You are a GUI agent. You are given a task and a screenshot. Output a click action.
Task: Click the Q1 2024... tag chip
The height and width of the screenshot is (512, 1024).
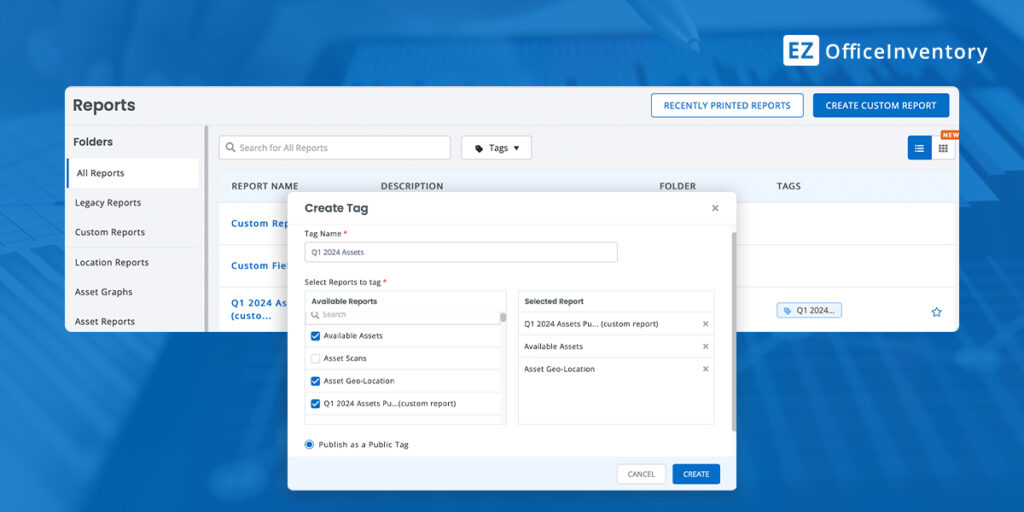point(809,311)
